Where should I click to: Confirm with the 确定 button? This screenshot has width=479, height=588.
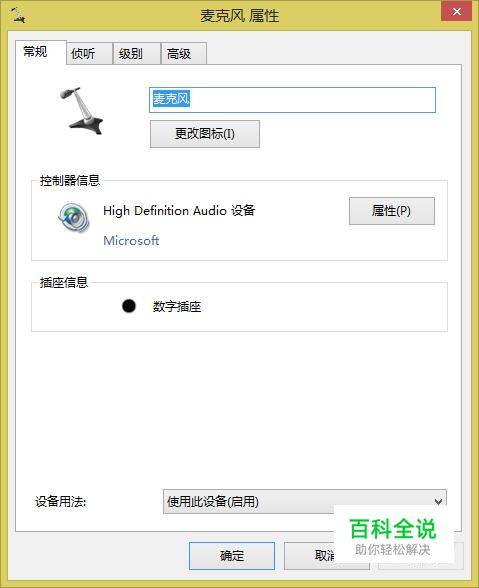(232, 556)
